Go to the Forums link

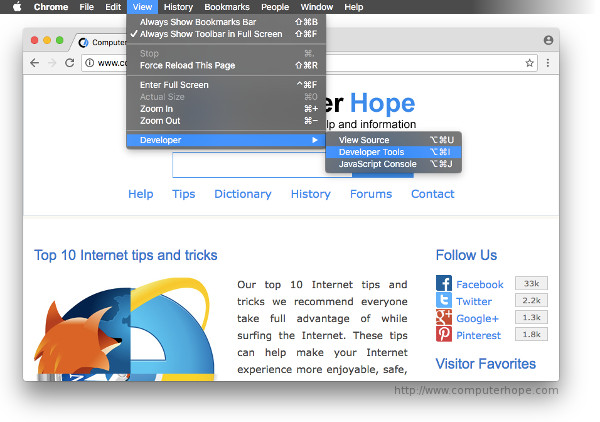tap(371, 194)
